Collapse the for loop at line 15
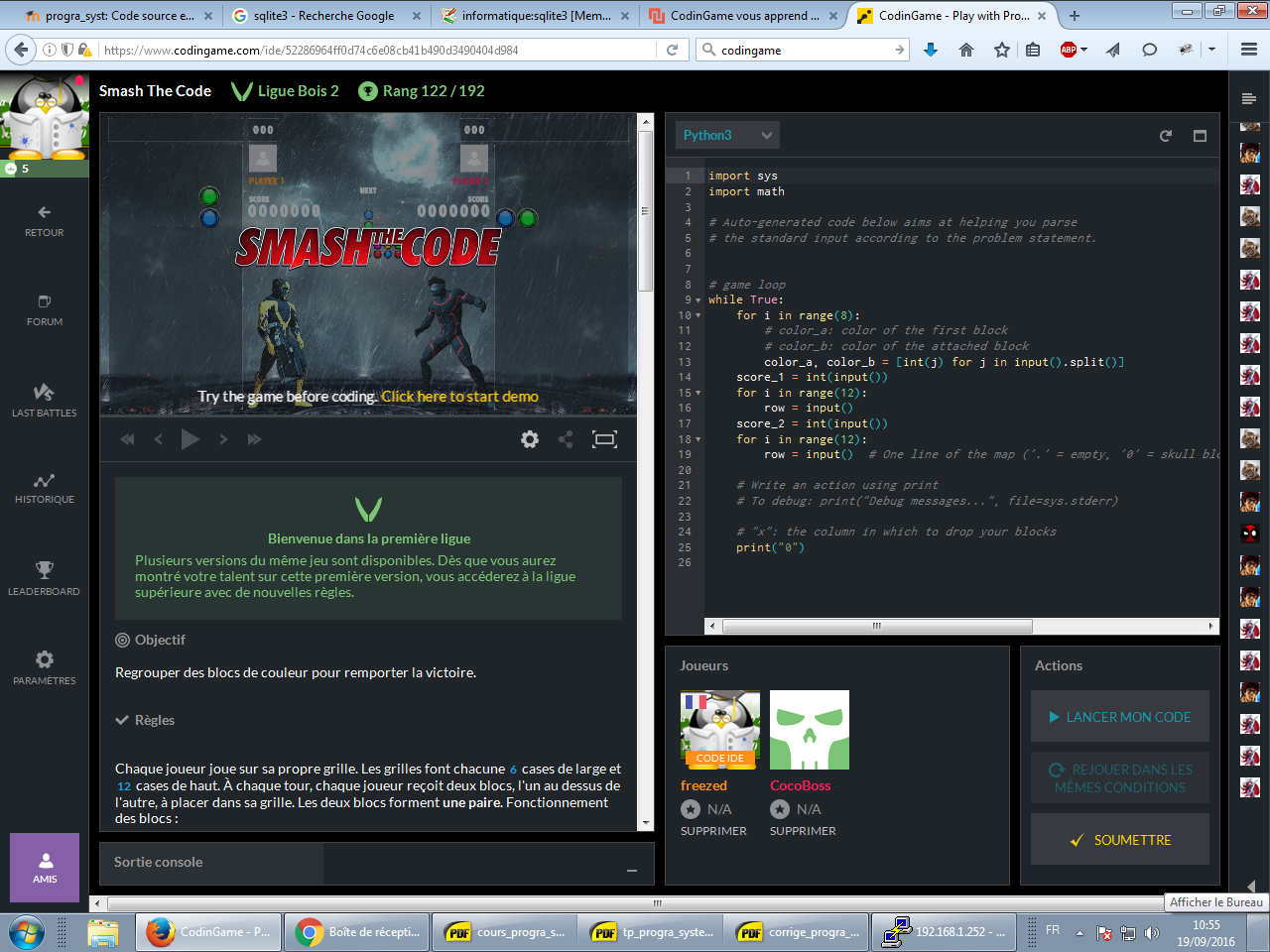Screen dimensions: 1270x952 (x=698, y=393)
